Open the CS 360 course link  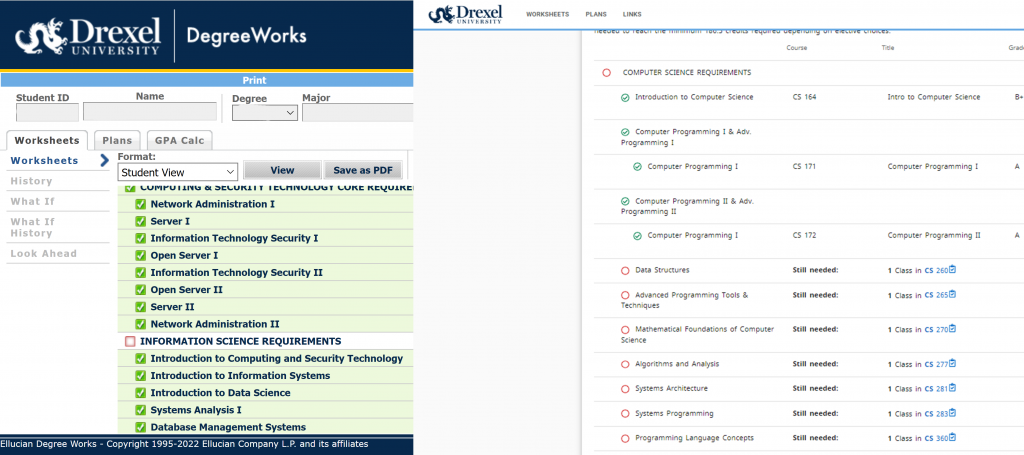click(936, 438)
